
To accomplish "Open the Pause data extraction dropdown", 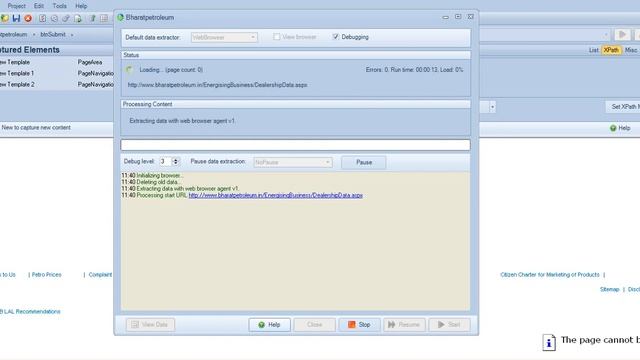I will click(293, 162).
